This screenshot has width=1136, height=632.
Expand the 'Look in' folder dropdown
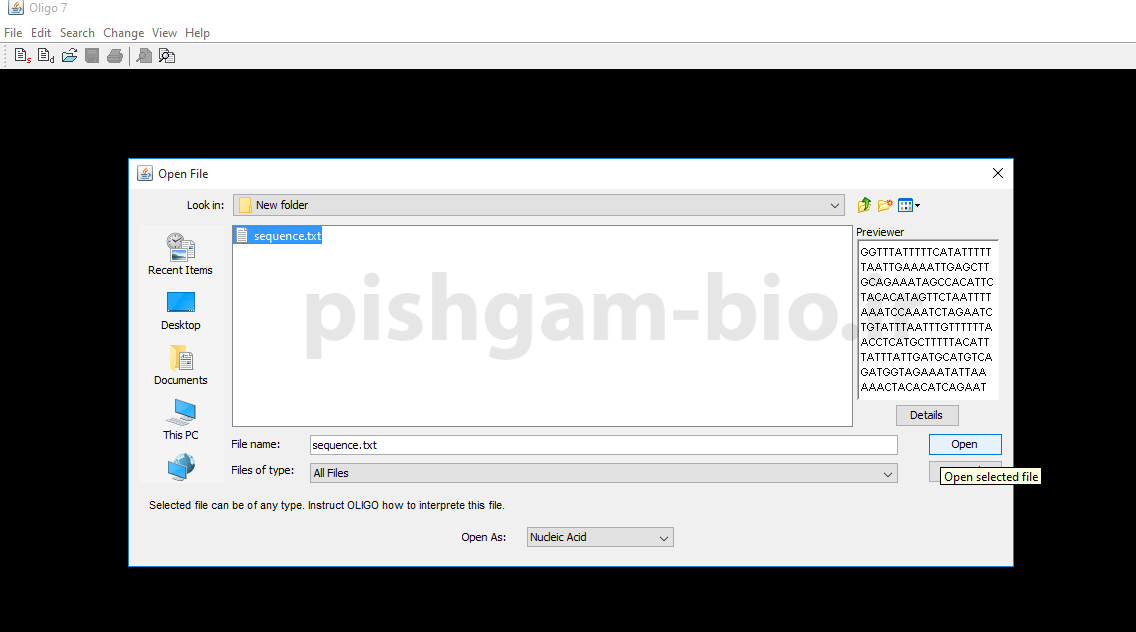click(x=835, y=205)
